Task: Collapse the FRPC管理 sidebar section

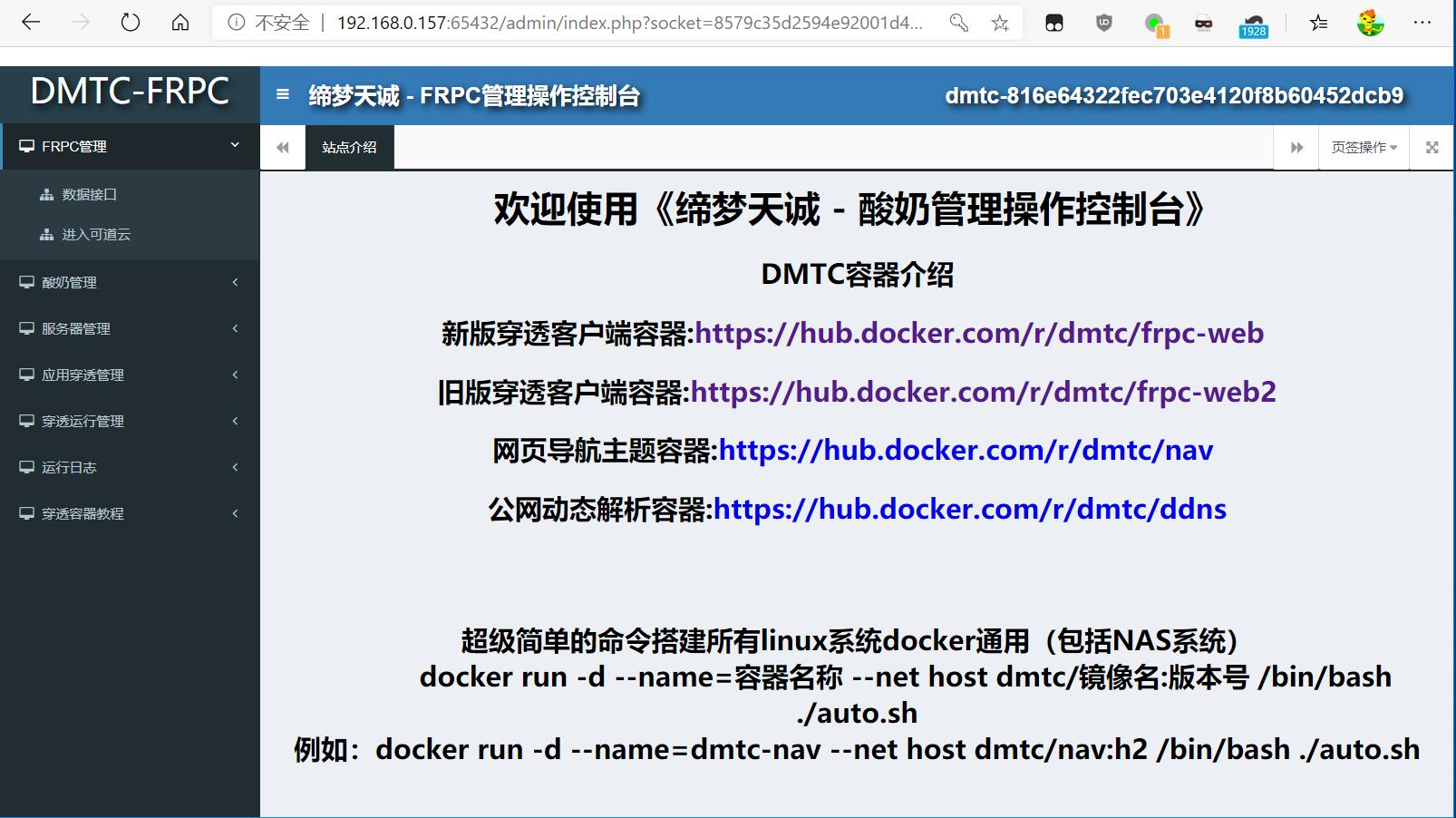Action: (235, 145)
